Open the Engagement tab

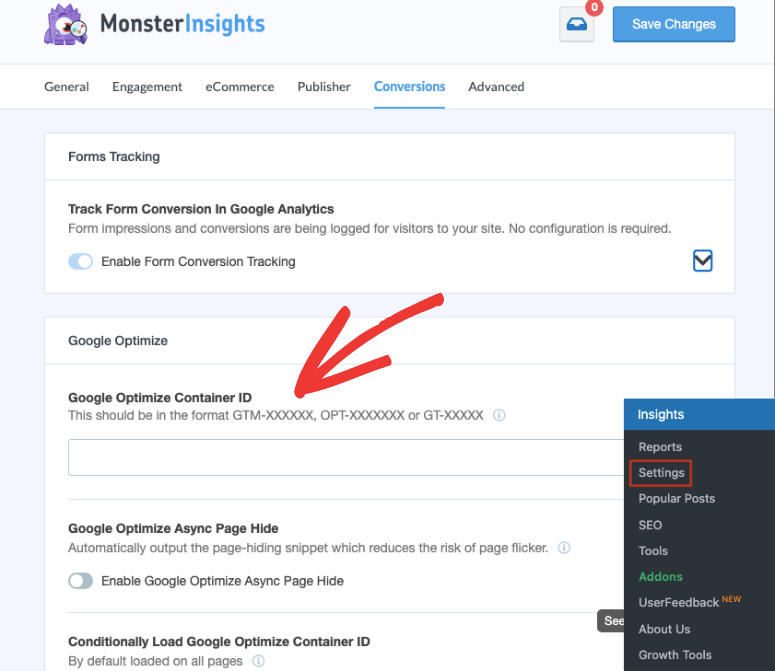click(x=147, y=86)
